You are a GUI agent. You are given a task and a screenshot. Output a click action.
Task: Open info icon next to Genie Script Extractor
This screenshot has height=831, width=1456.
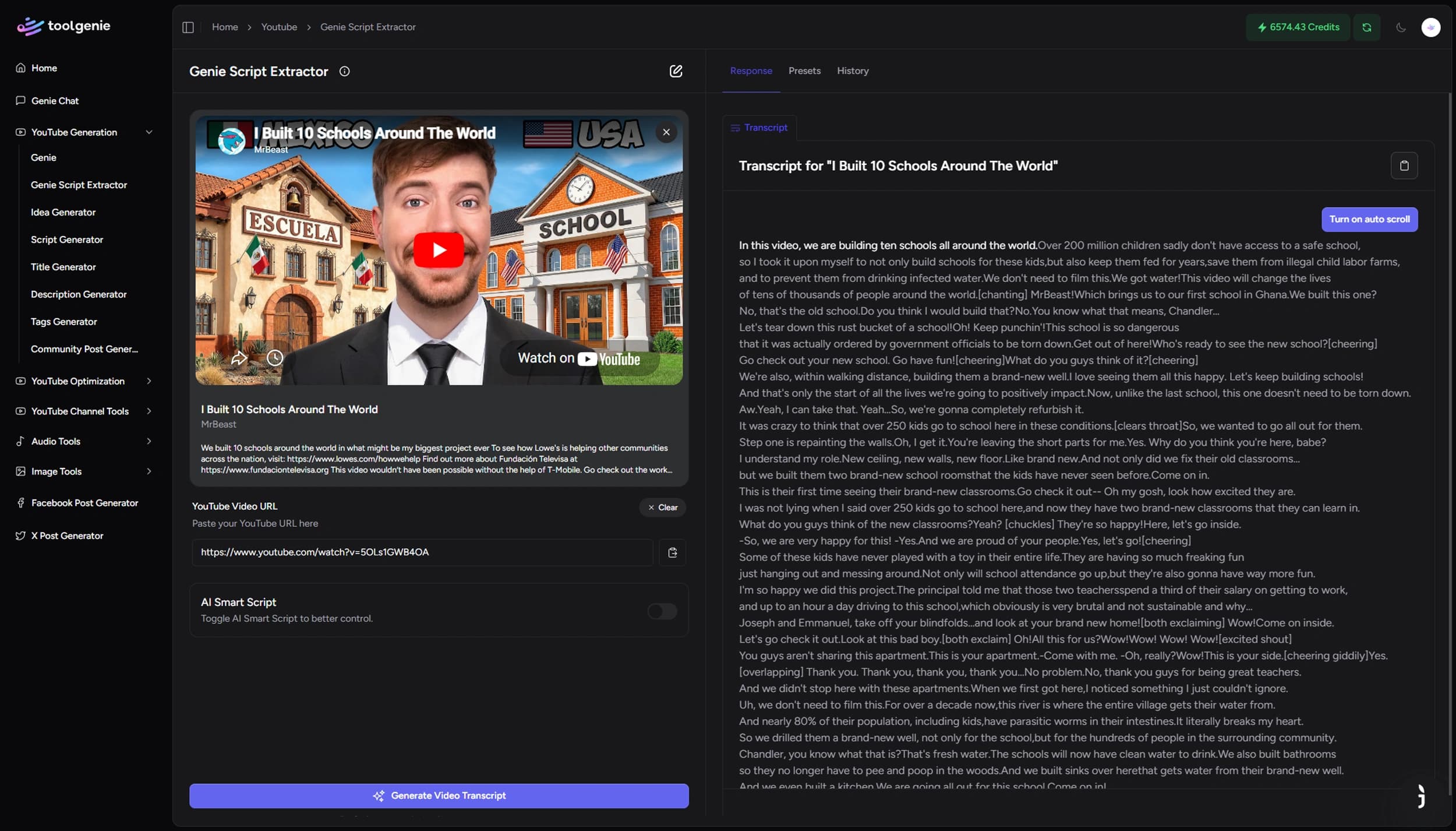(x=345, y=71)
